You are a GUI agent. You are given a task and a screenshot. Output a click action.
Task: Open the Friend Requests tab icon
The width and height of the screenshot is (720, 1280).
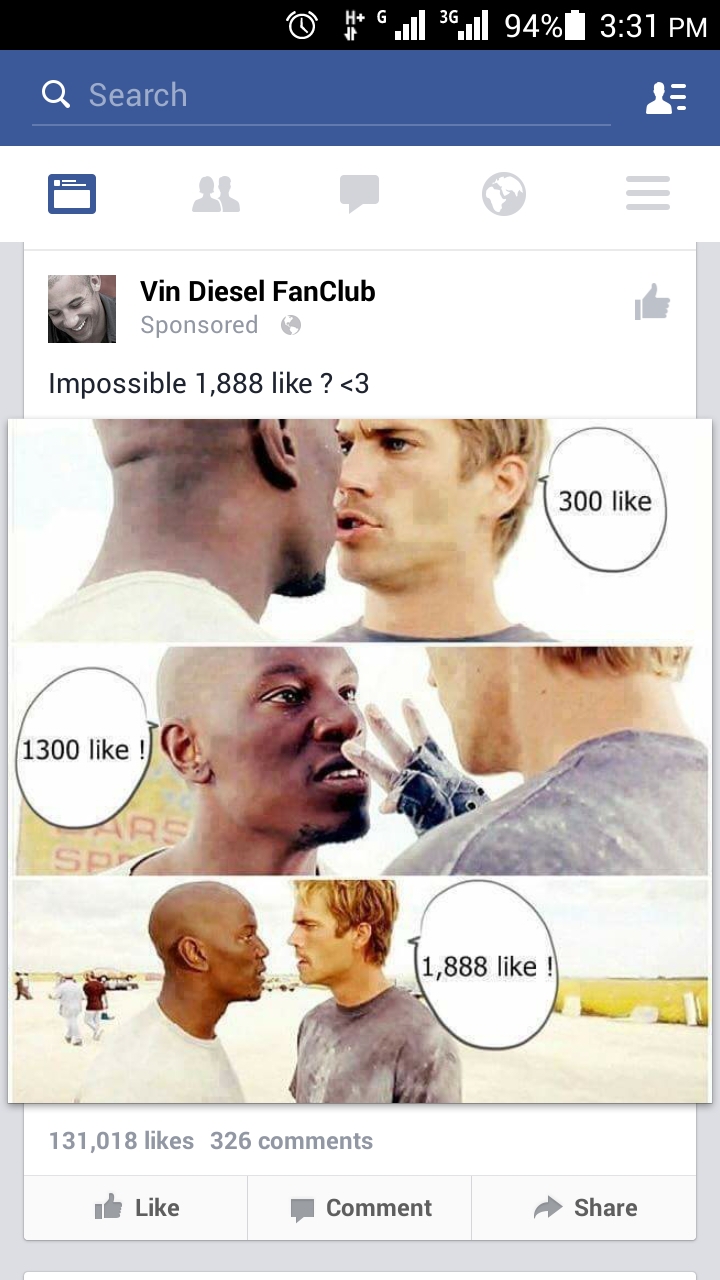(x=216, y=194)
